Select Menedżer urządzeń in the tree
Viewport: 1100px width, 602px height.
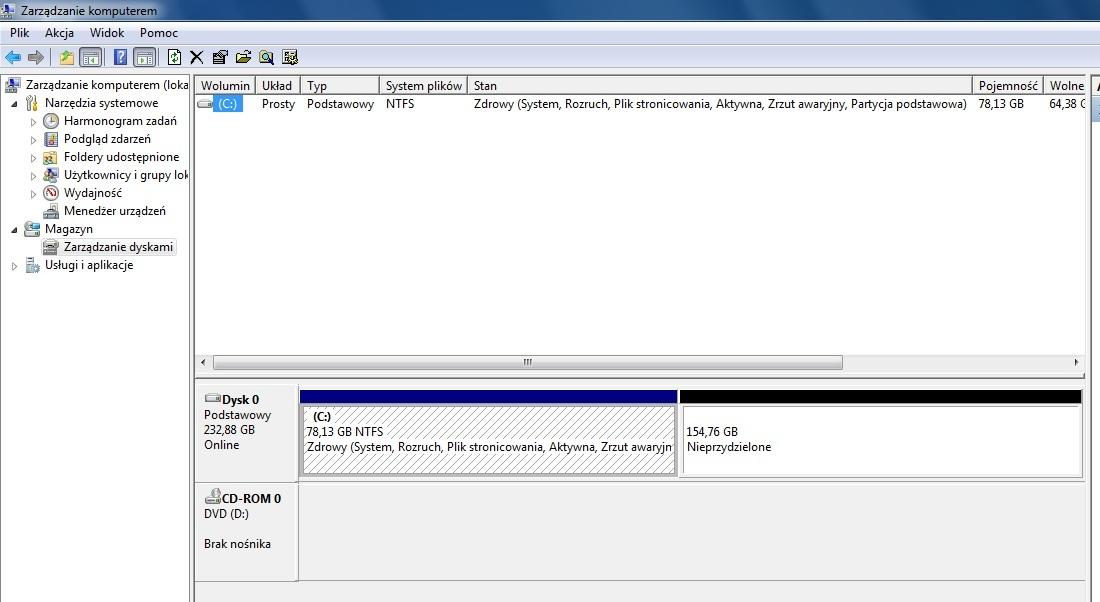click(114, 211)
